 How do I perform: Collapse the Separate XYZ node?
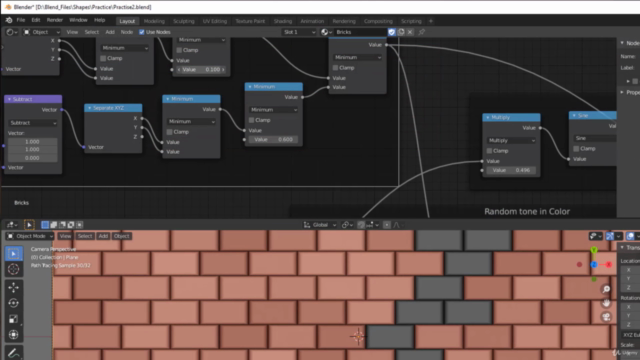pos(89,108)
